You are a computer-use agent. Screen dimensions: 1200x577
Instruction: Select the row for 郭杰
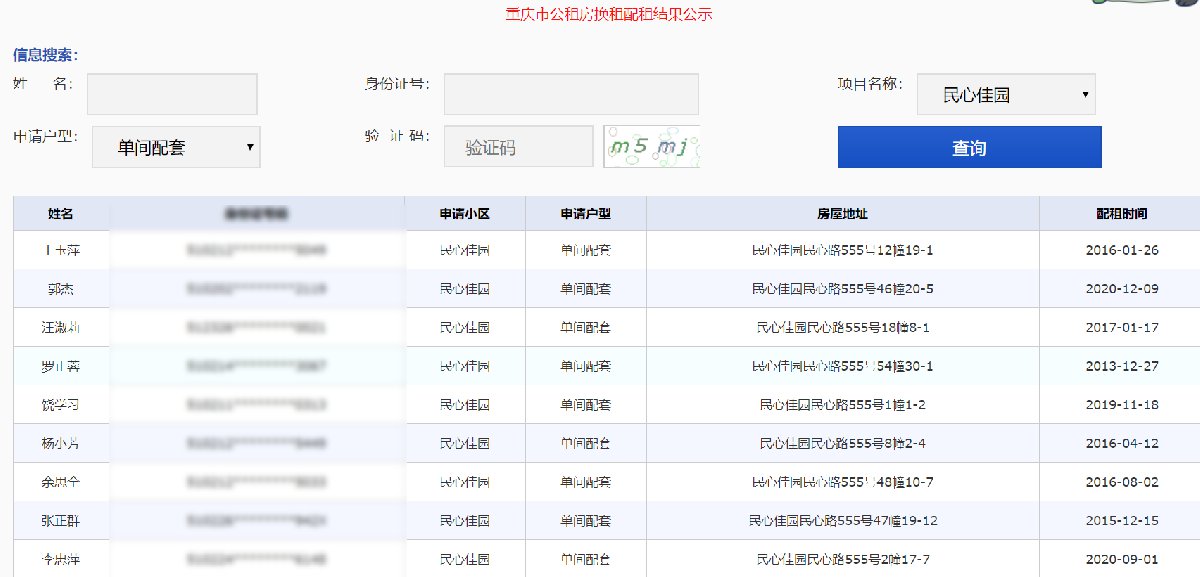pos(63,289)
